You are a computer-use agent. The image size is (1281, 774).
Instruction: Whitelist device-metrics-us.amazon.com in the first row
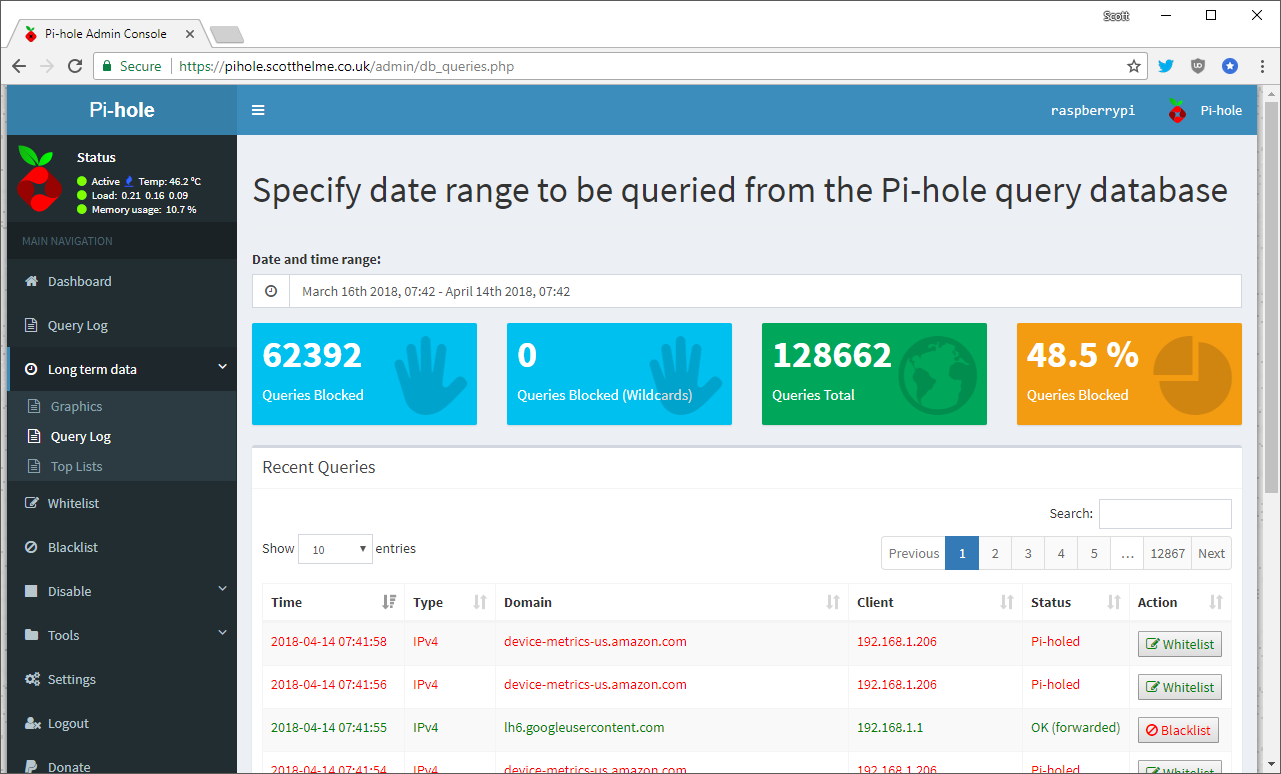pos(1179,644)
